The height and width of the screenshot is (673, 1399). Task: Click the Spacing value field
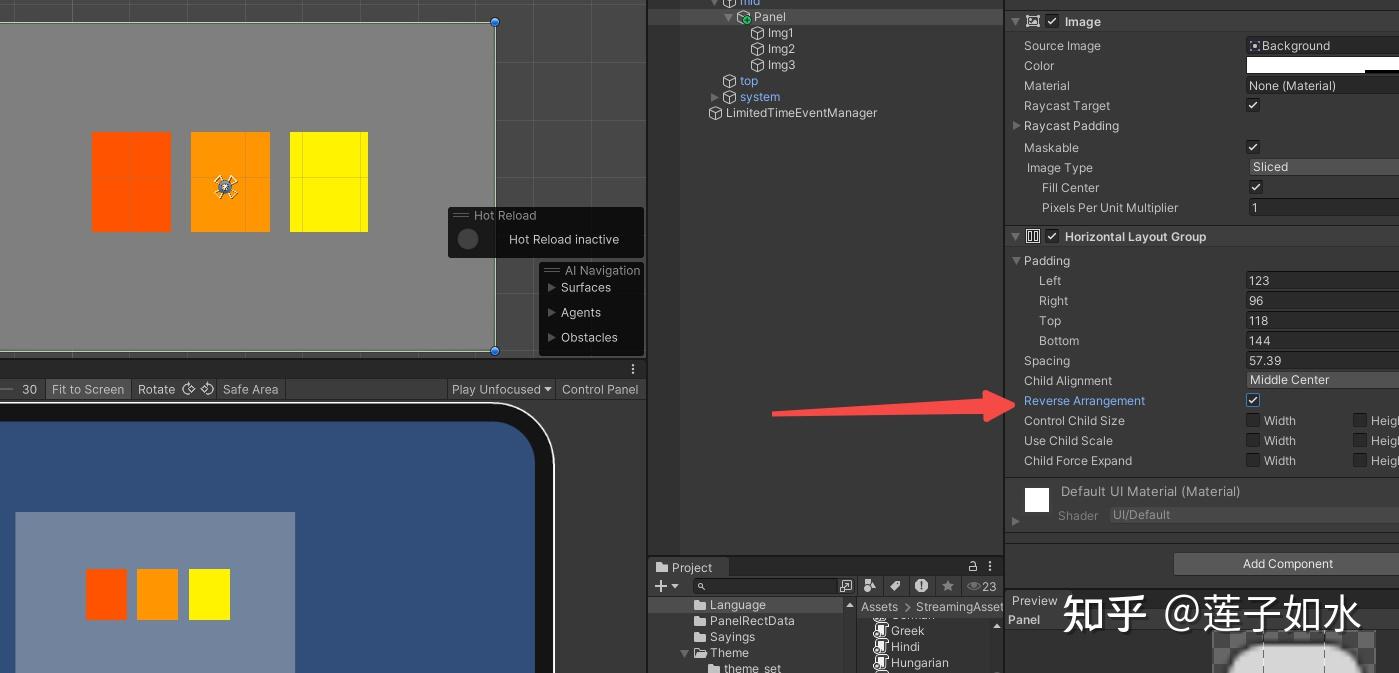(1322, 361)
